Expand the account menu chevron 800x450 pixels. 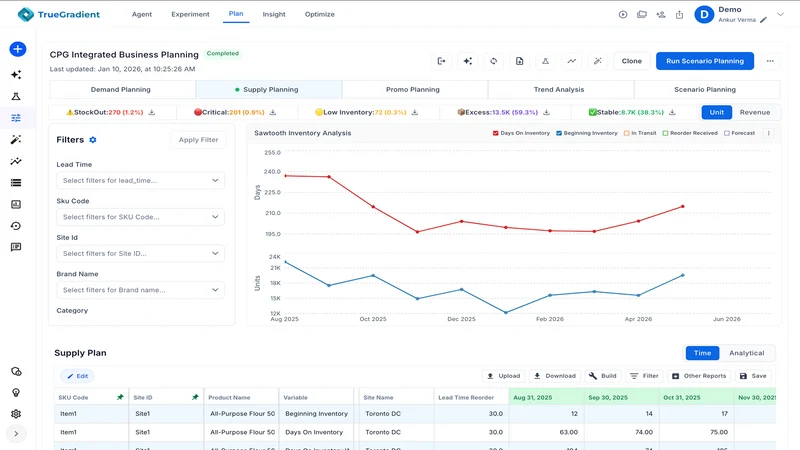780,14
